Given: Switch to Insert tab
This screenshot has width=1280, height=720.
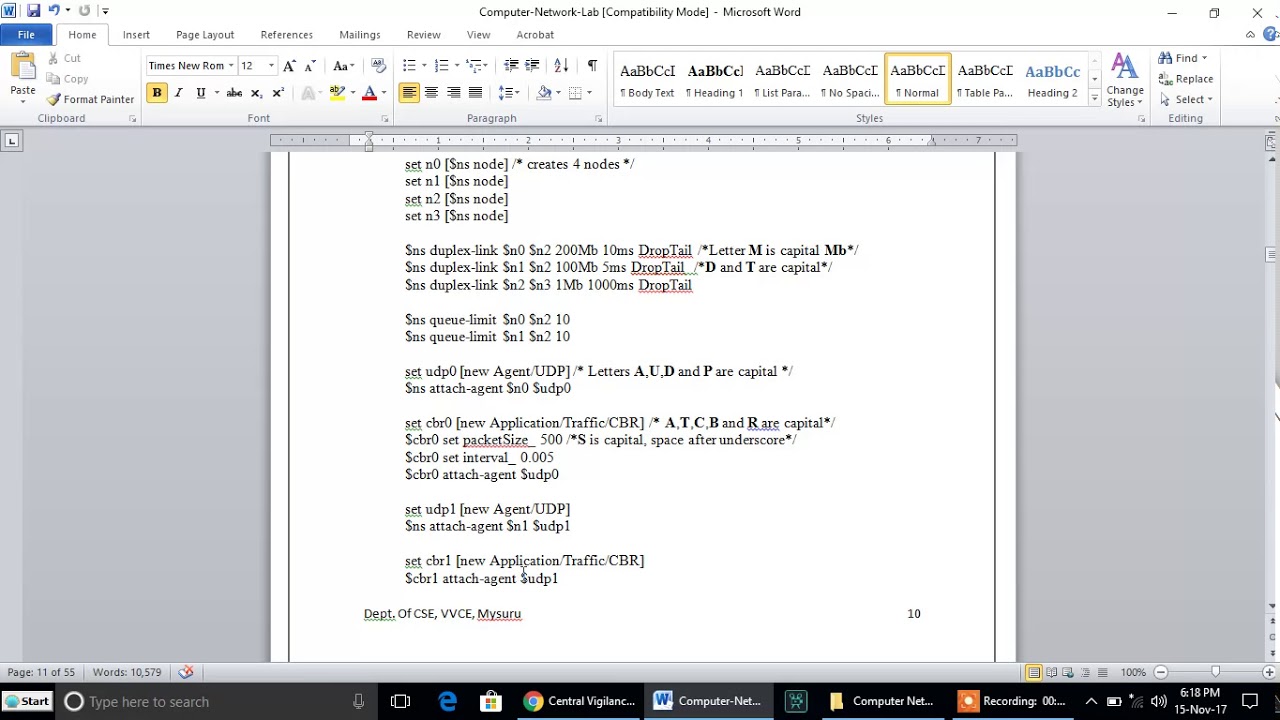Looking at the screenshot, I should tap(136, 34).
